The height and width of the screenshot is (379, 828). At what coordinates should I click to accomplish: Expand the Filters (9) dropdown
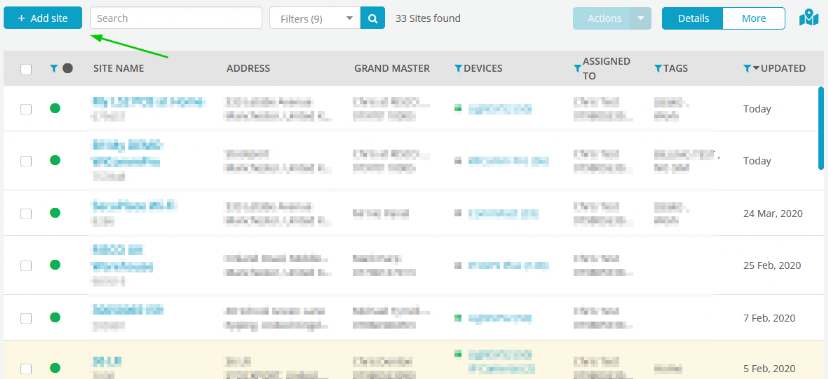[315, 18]
